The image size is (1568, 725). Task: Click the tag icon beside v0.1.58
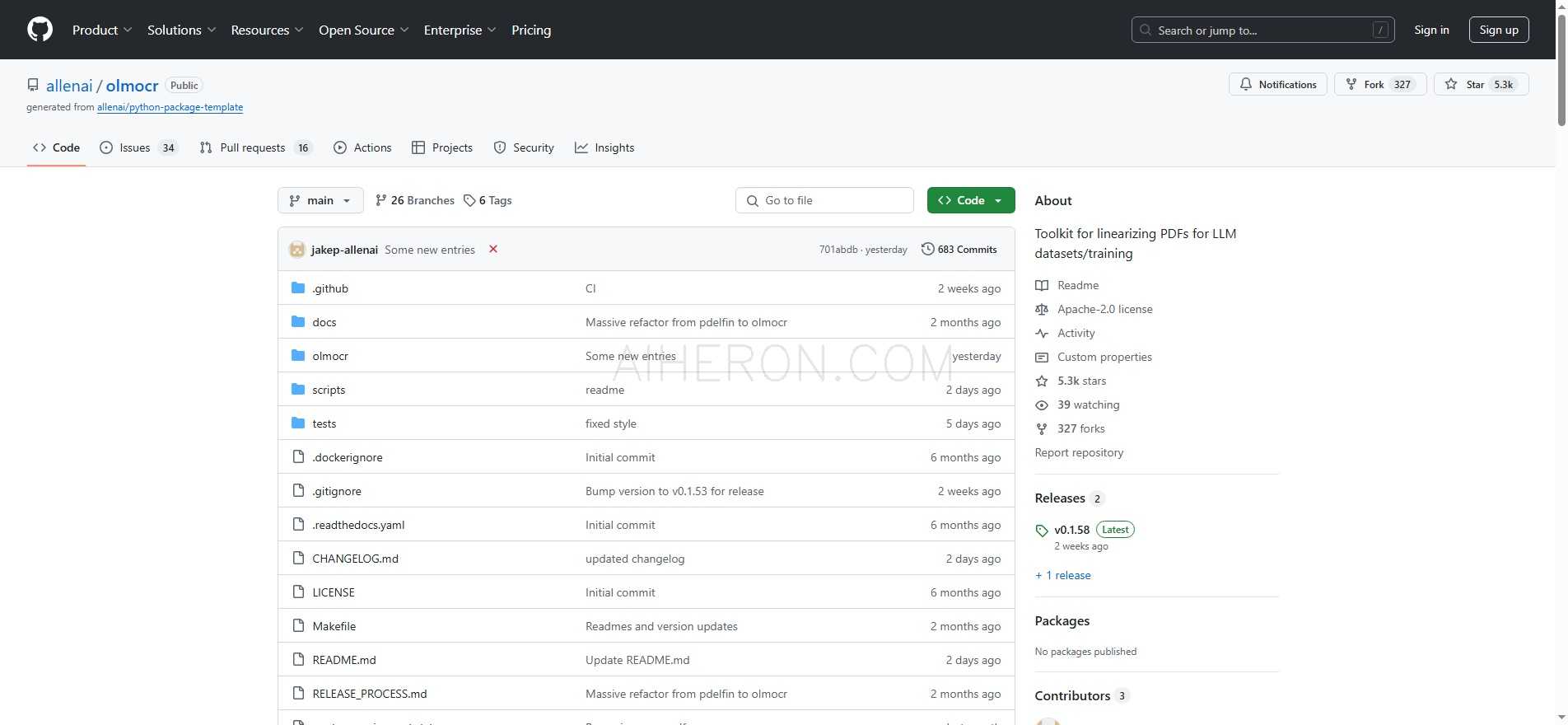[x=1042, y=531]
